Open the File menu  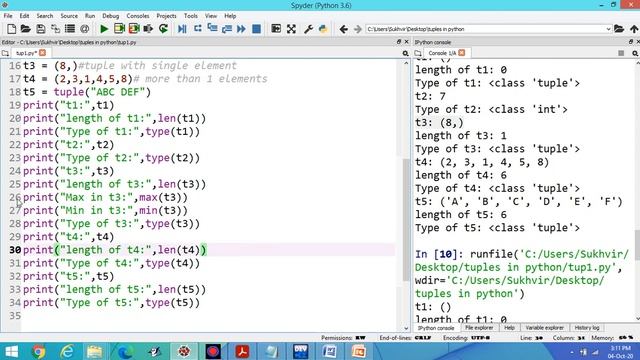(8, 16)
